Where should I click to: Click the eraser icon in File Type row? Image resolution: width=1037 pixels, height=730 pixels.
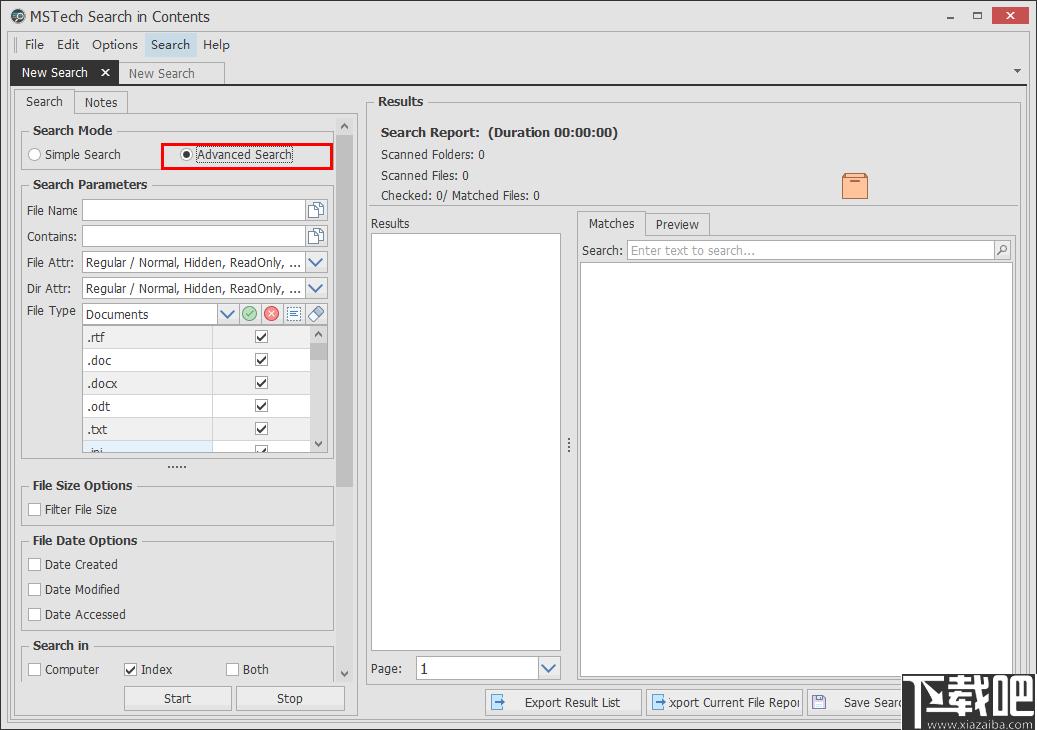[316, 314]
